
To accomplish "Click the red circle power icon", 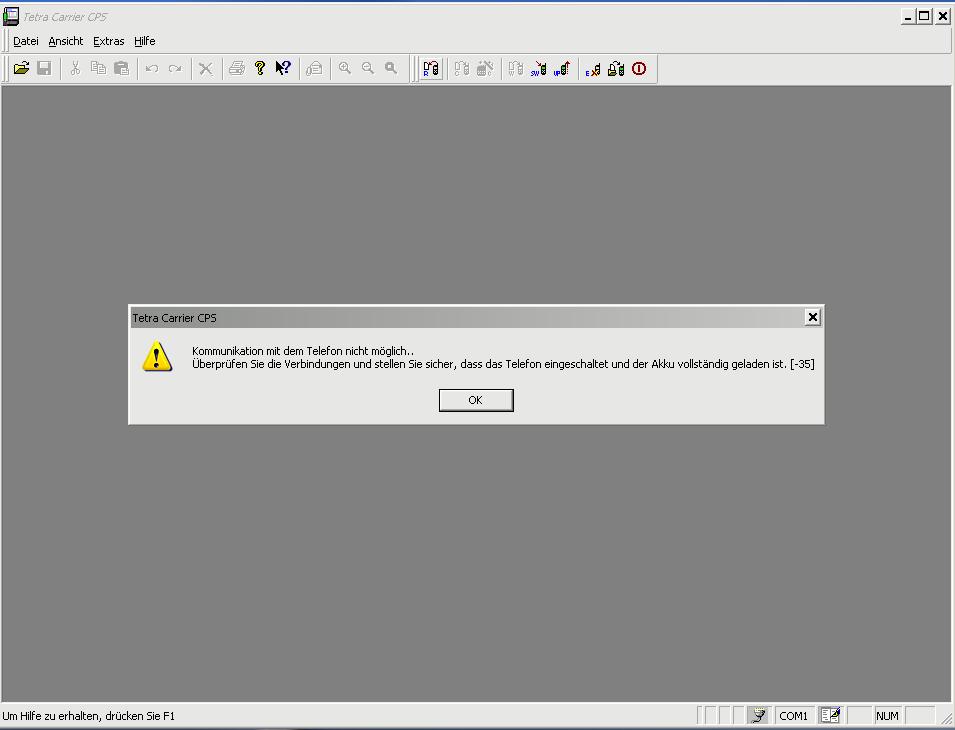I will 639,69.
